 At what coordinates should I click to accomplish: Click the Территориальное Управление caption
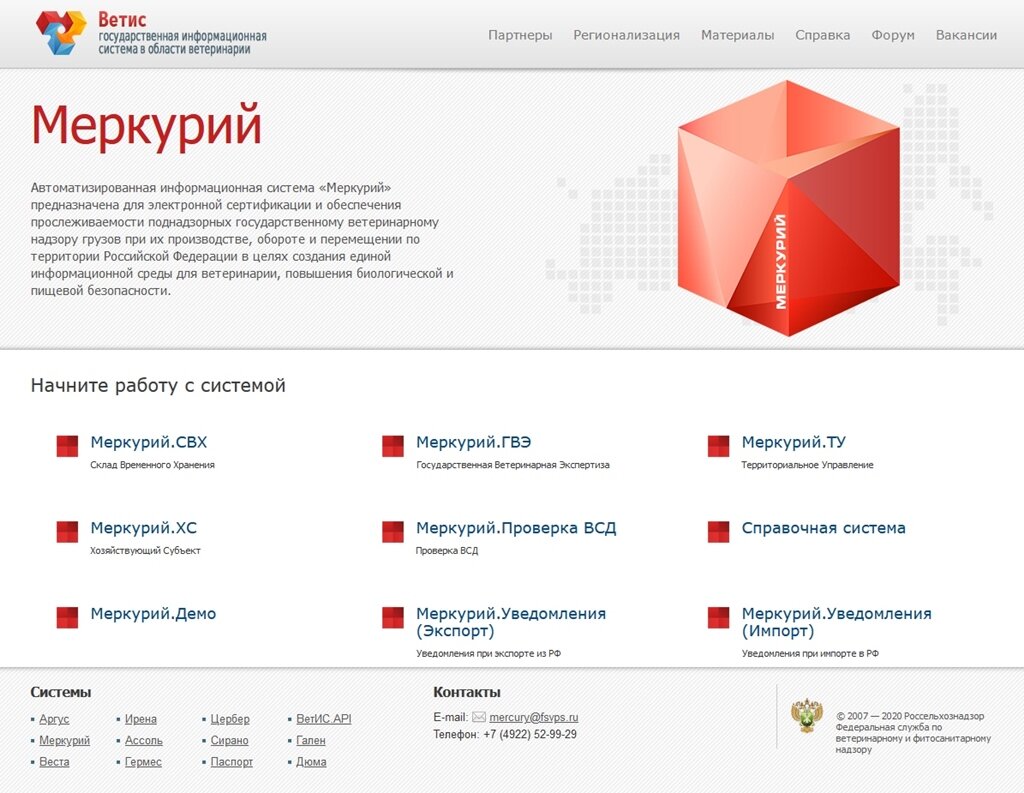807,465
